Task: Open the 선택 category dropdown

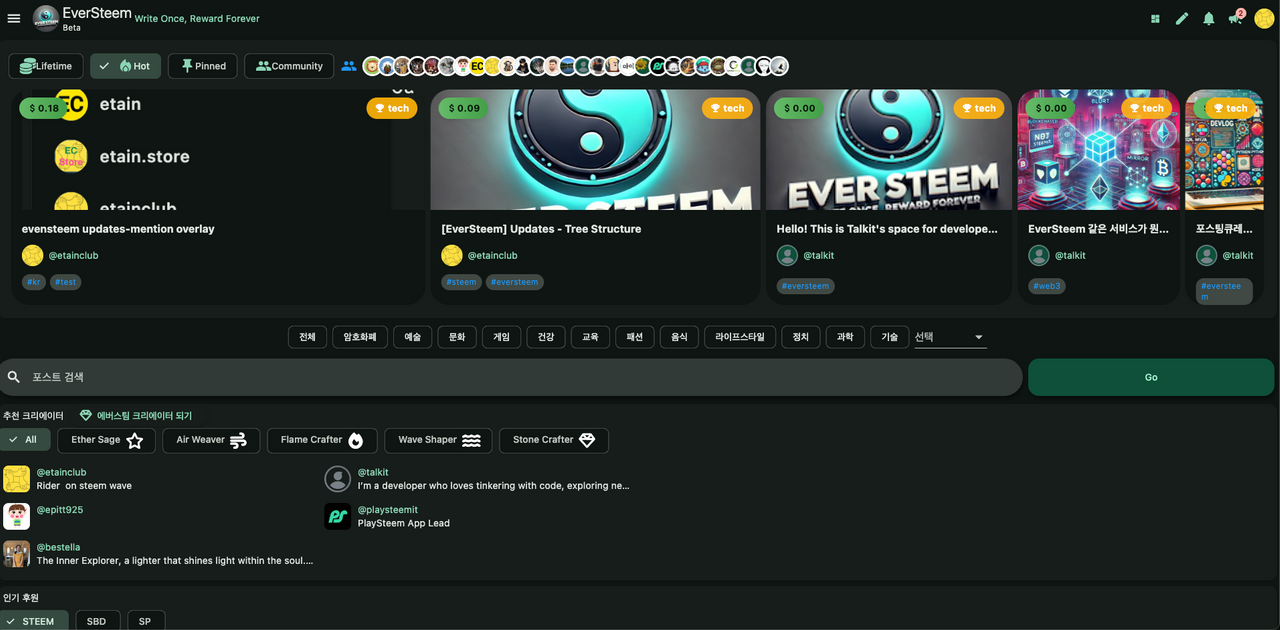Action: (950, 337)
